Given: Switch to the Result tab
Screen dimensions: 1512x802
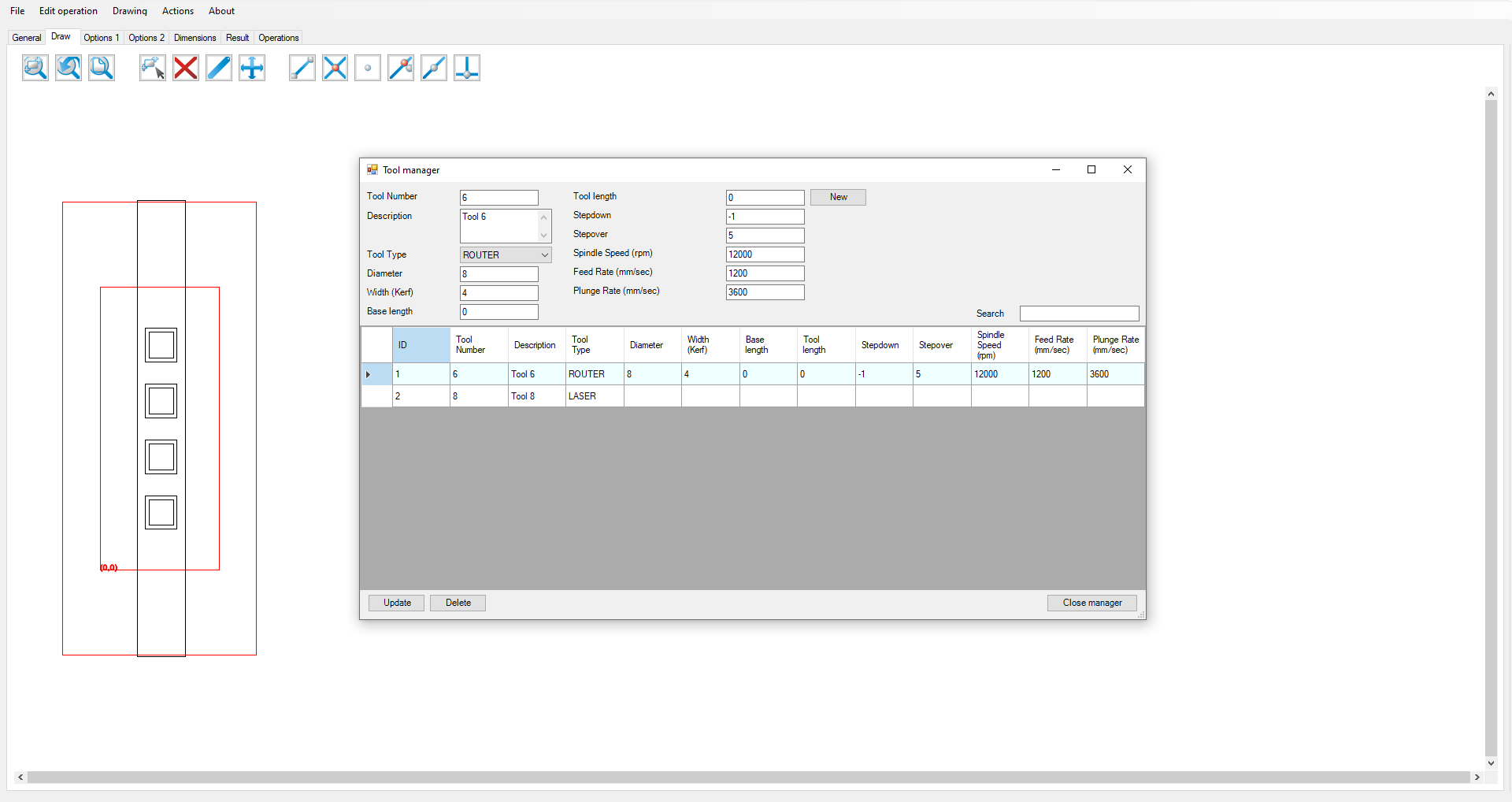Looking at the screenshot, I should tap(237, 38).
